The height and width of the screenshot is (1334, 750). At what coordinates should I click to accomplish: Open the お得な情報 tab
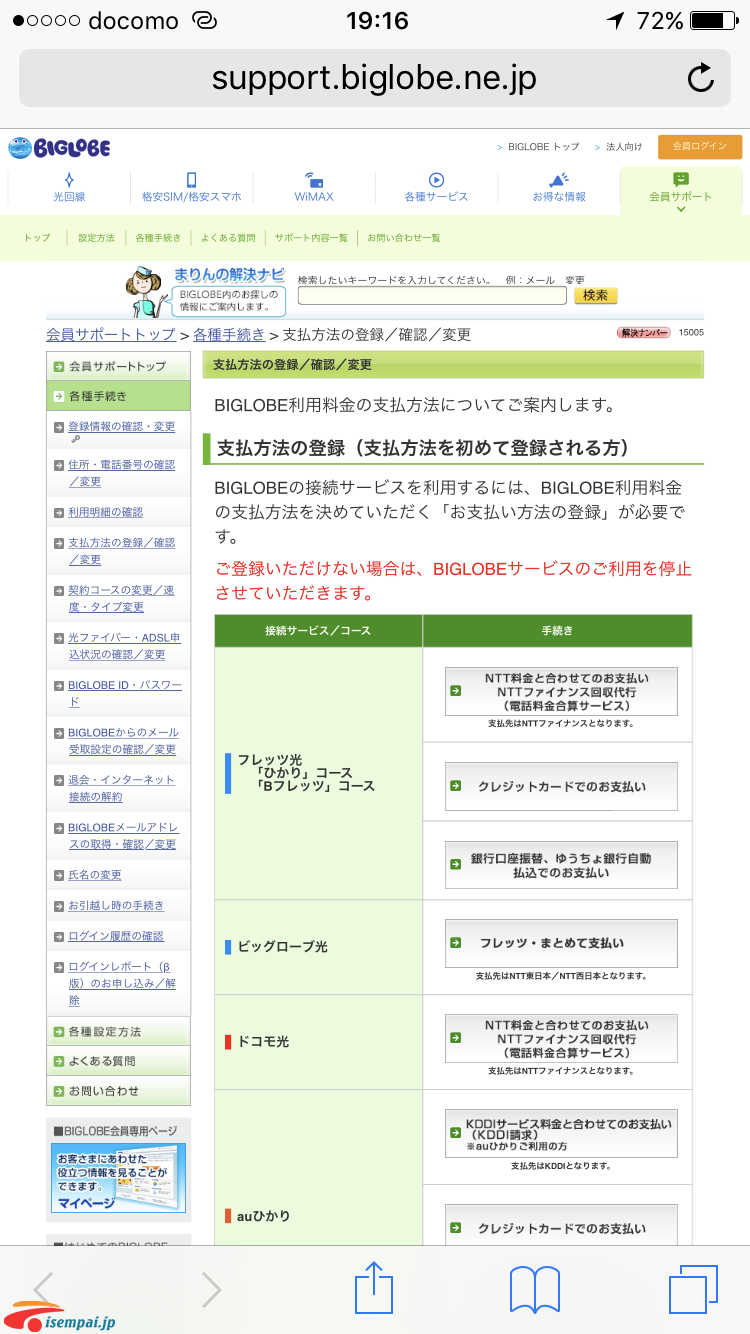click(559, 188)
